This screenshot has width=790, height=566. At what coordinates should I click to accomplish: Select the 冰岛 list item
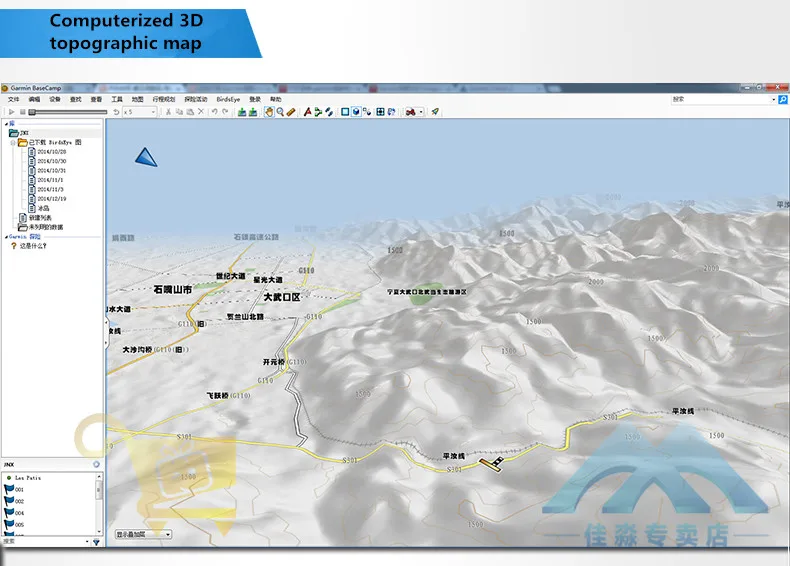pos(39,208)
